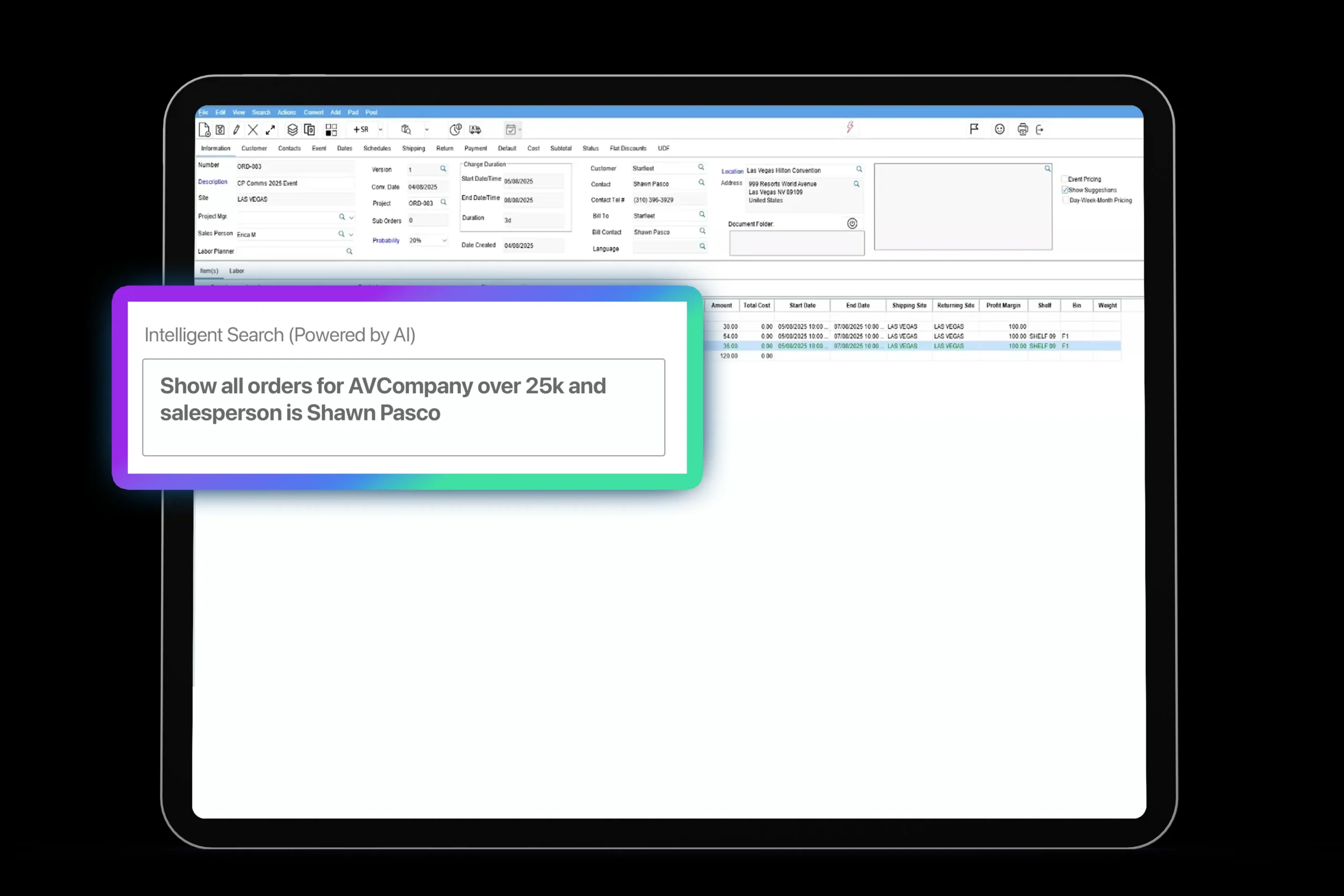This screenshot has height=896, width=1344.
Task: Click the Labor tab below the form
Action: click(237, 271)
